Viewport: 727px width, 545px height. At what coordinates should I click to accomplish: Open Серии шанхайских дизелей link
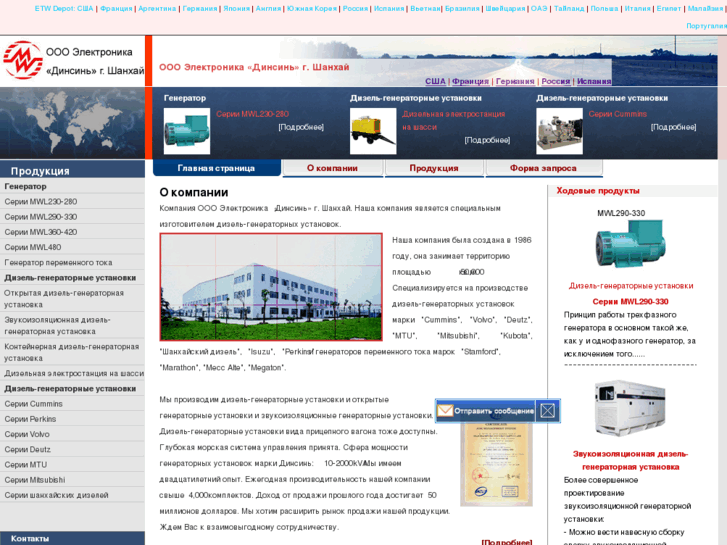56,495
